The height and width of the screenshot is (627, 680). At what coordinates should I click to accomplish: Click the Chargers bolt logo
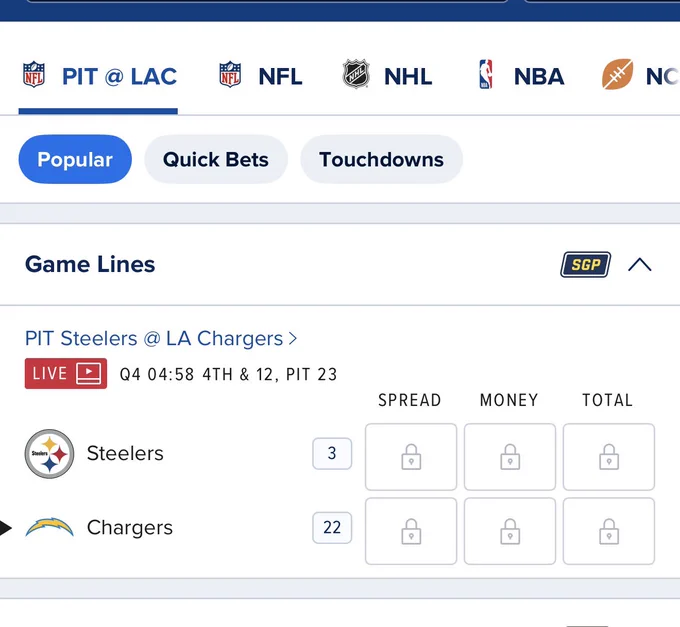point(49,528)
